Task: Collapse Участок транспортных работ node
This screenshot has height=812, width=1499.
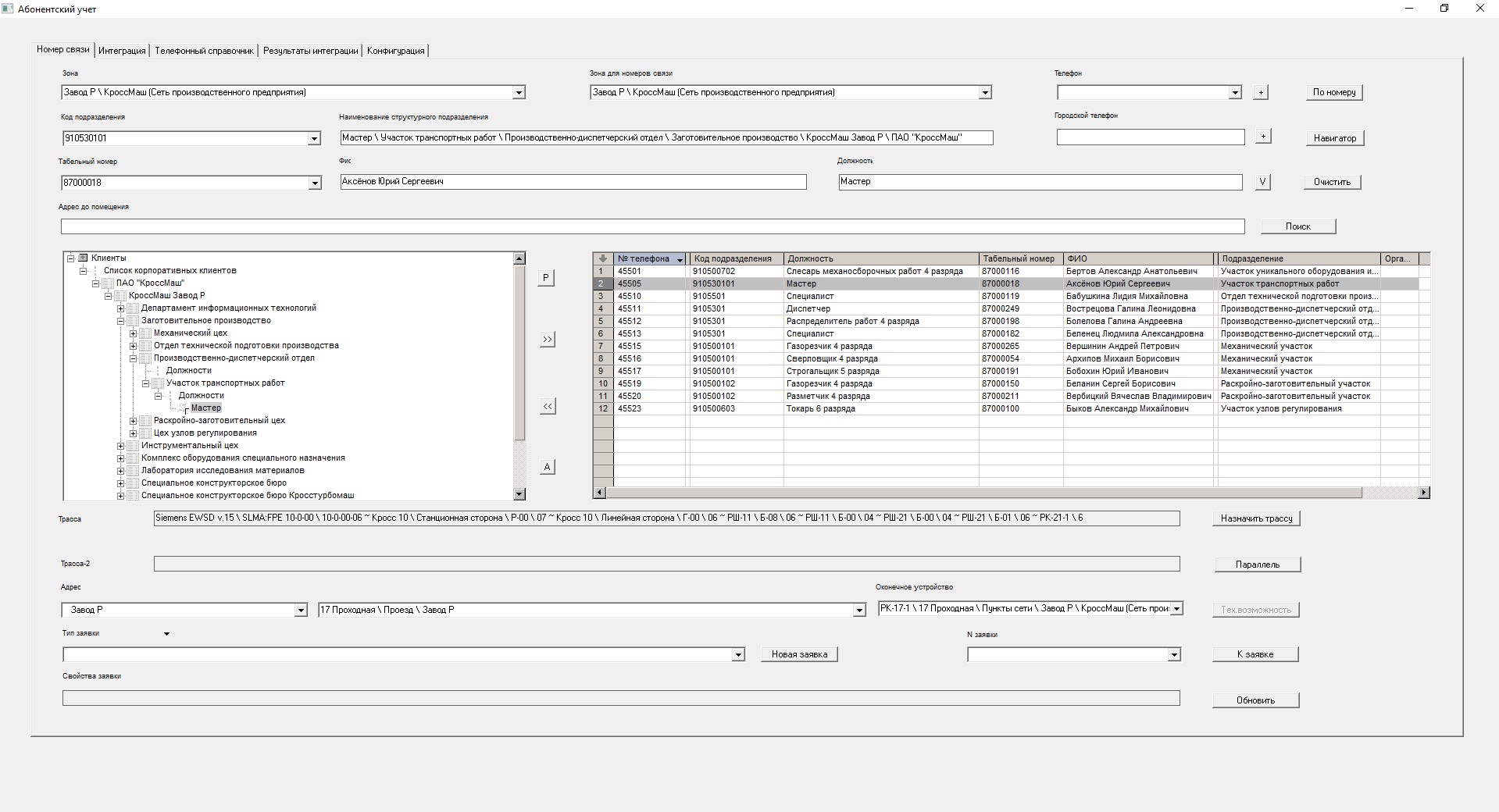Action: pos(146,383)
